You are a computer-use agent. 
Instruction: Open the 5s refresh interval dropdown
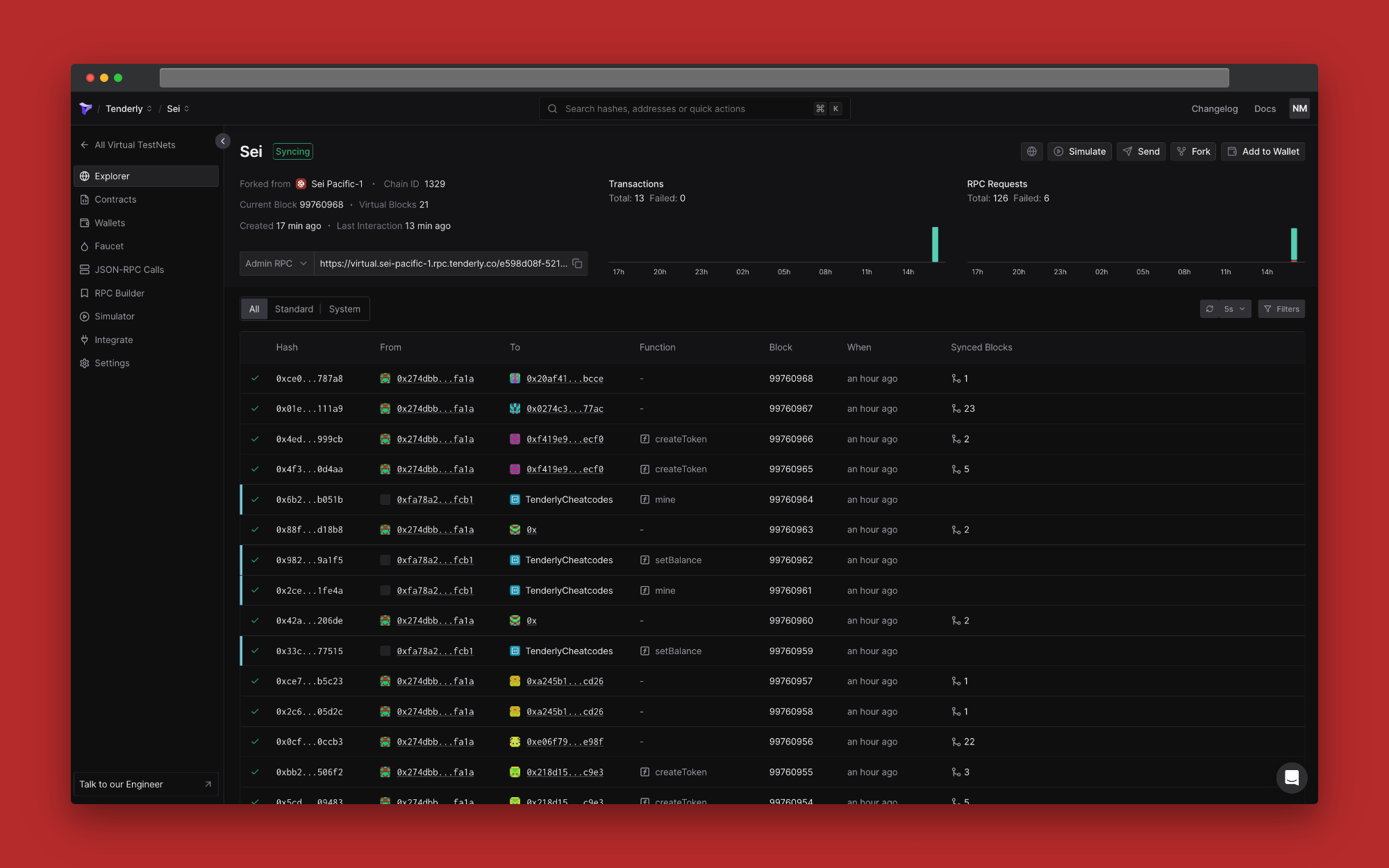tap(1235, 309)
